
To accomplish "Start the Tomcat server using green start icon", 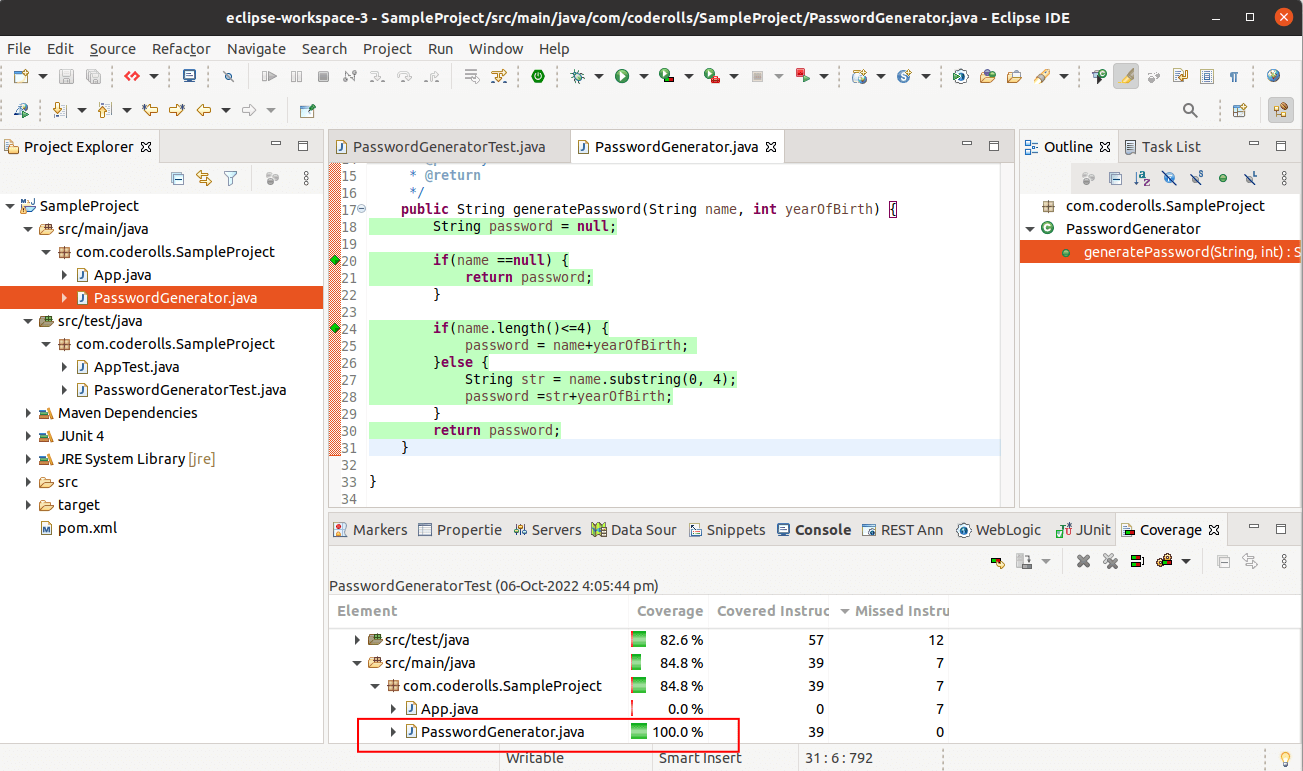I will click(537, 76).
